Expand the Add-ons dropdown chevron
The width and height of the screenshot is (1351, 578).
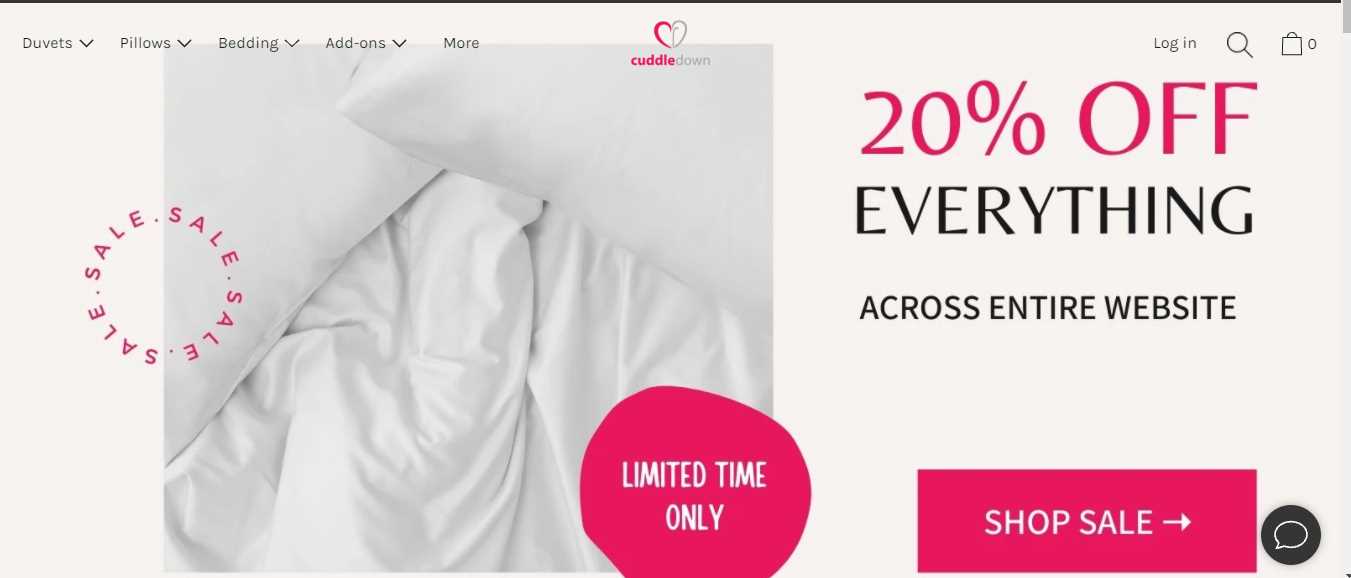[399, 43]
